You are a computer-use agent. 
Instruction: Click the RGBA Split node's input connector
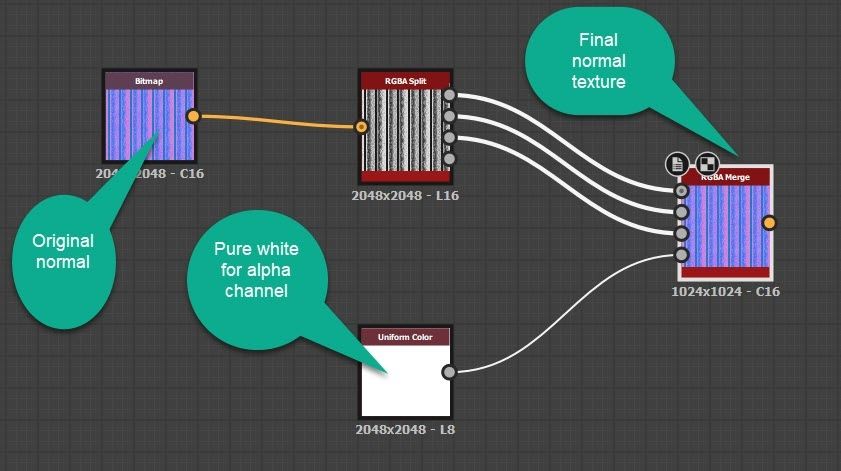[362, 127]
